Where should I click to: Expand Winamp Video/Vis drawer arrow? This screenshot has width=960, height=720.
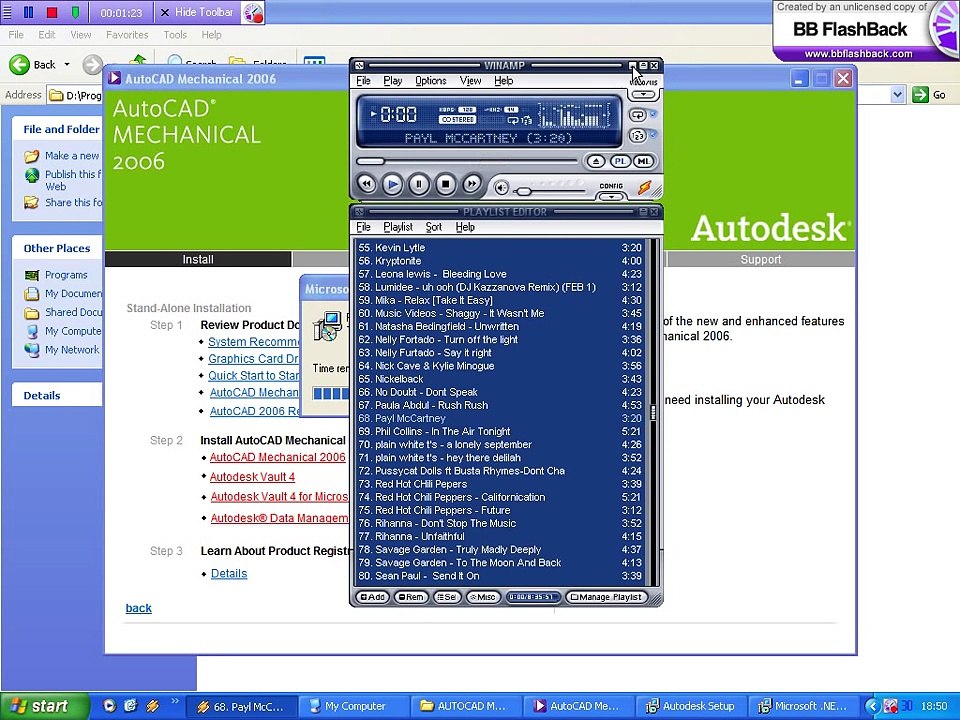pos(643,95)
